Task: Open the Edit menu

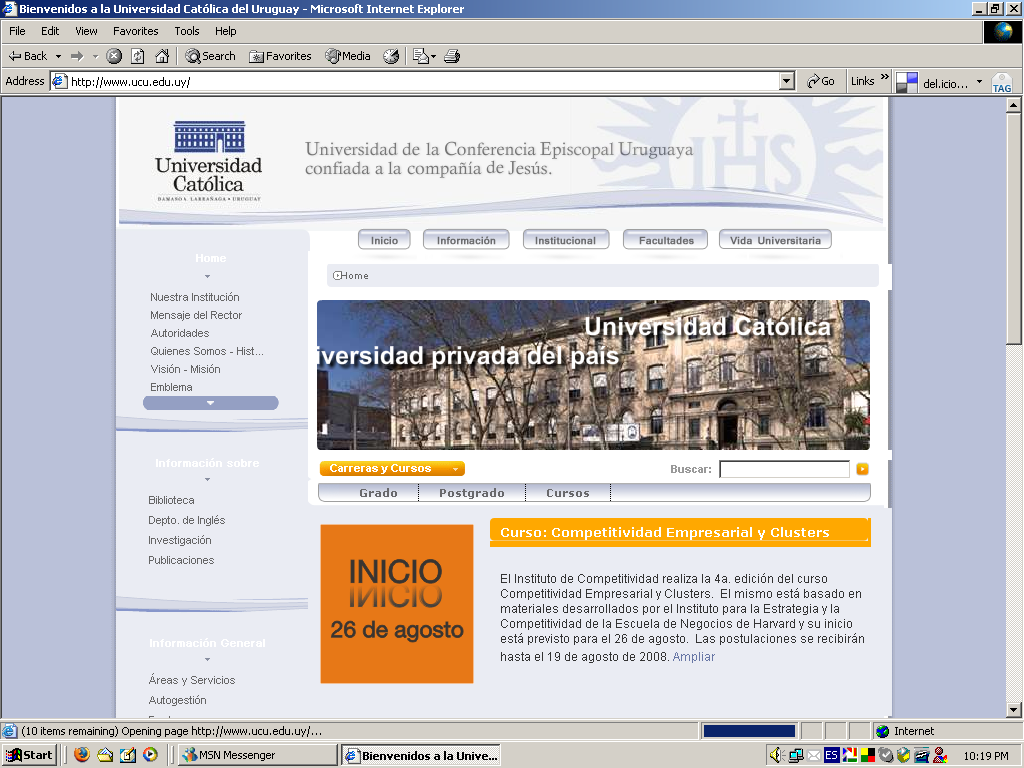Action: pos(50,31)
